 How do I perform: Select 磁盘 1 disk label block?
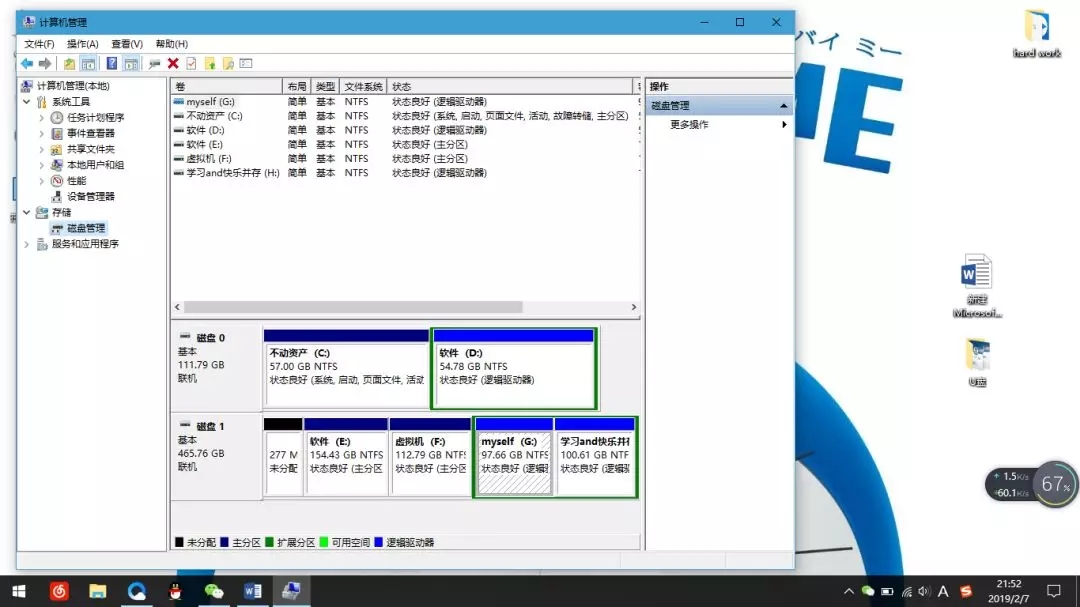[216, 456]
